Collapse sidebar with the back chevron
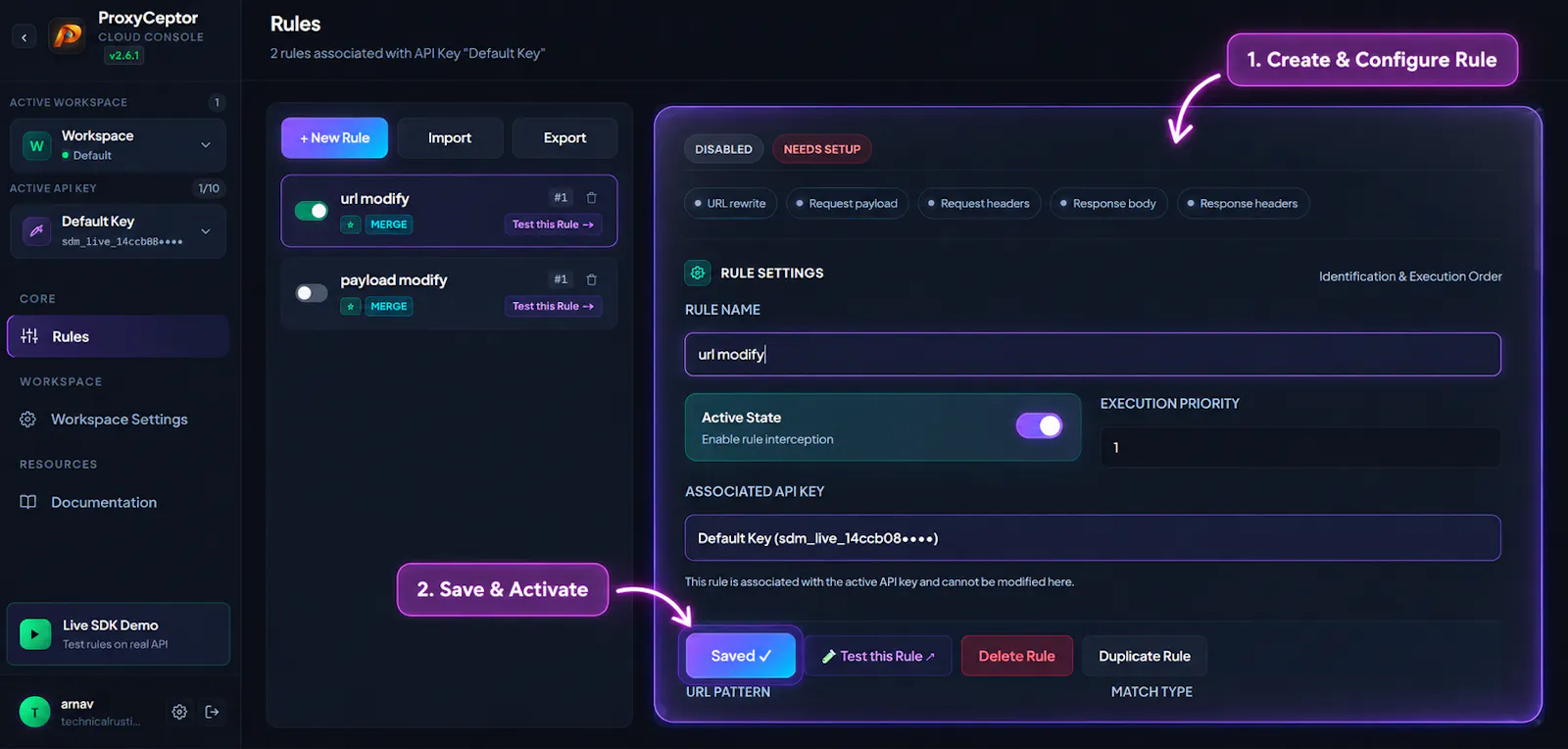1568x749 pixels. pyautogui.click(x=24, y=37)
